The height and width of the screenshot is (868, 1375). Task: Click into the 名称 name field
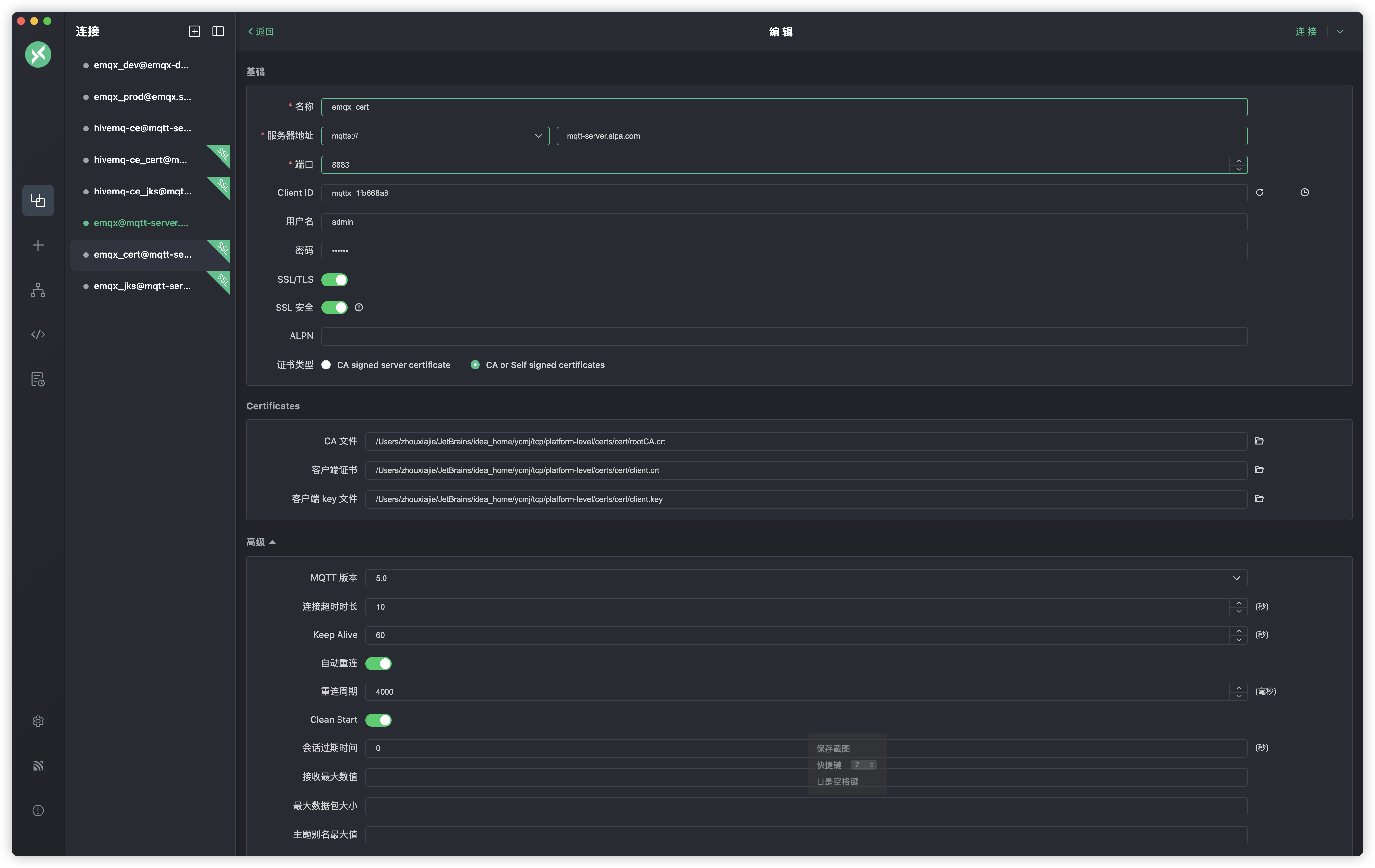[x=784, y=107]
